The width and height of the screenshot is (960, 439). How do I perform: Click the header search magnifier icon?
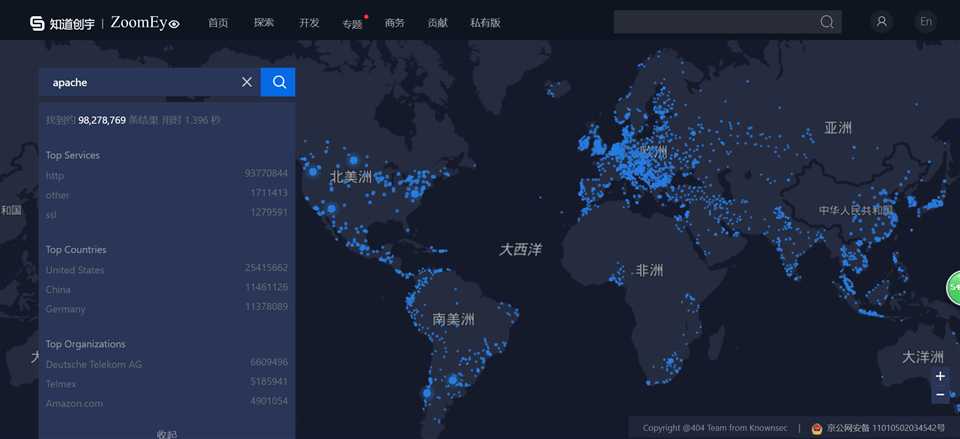(x=827, y=22)
